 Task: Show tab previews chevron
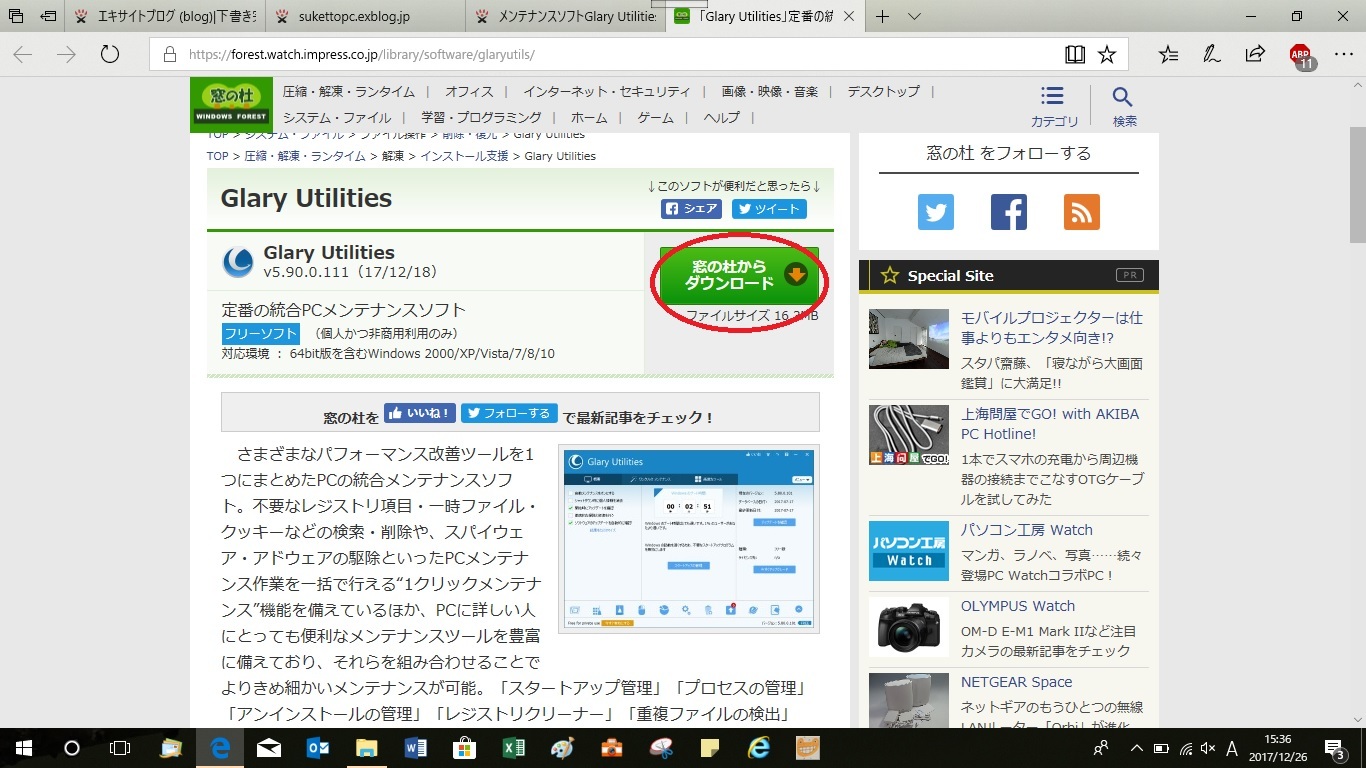click(914, 16)
